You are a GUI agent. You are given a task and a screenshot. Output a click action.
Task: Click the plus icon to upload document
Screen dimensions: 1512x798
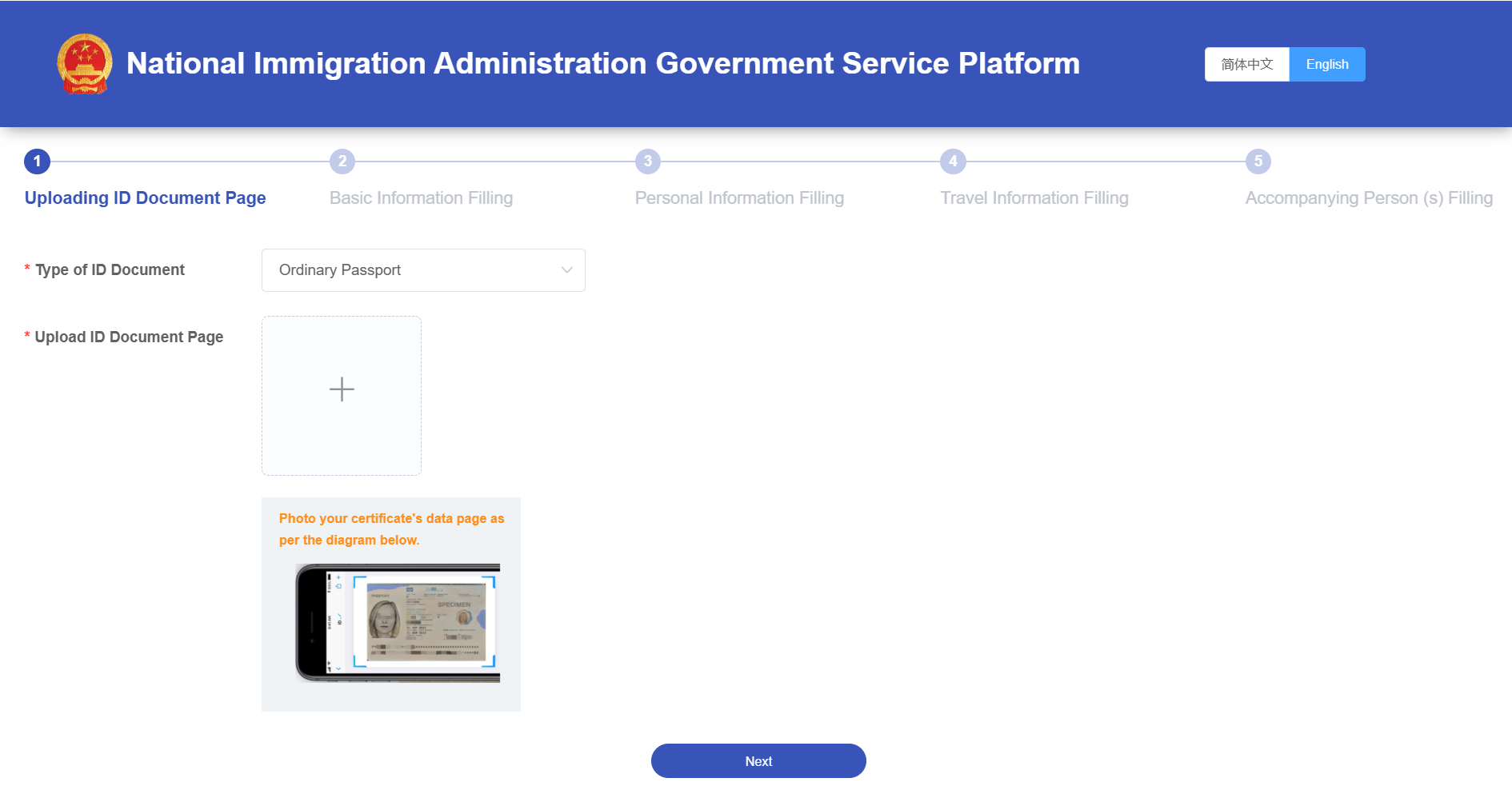pyautogui.click(x=342, y=389)
